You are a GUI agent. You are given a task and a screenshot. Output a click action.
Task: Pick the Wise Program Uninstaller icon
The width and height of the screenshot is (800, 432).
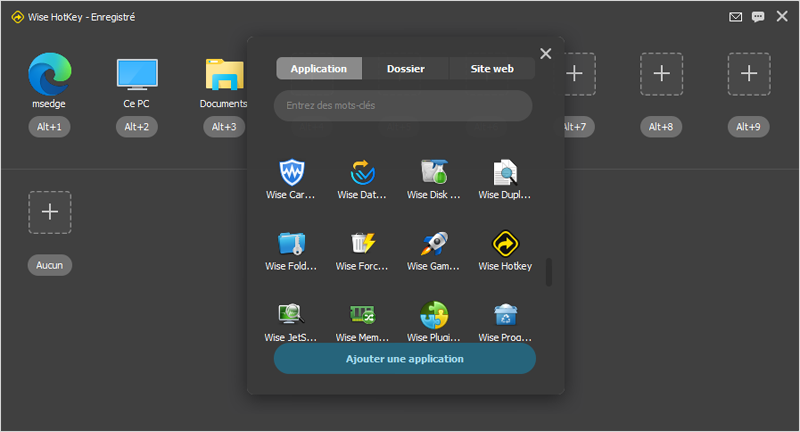pyautogui.click(x=505, y=315)
